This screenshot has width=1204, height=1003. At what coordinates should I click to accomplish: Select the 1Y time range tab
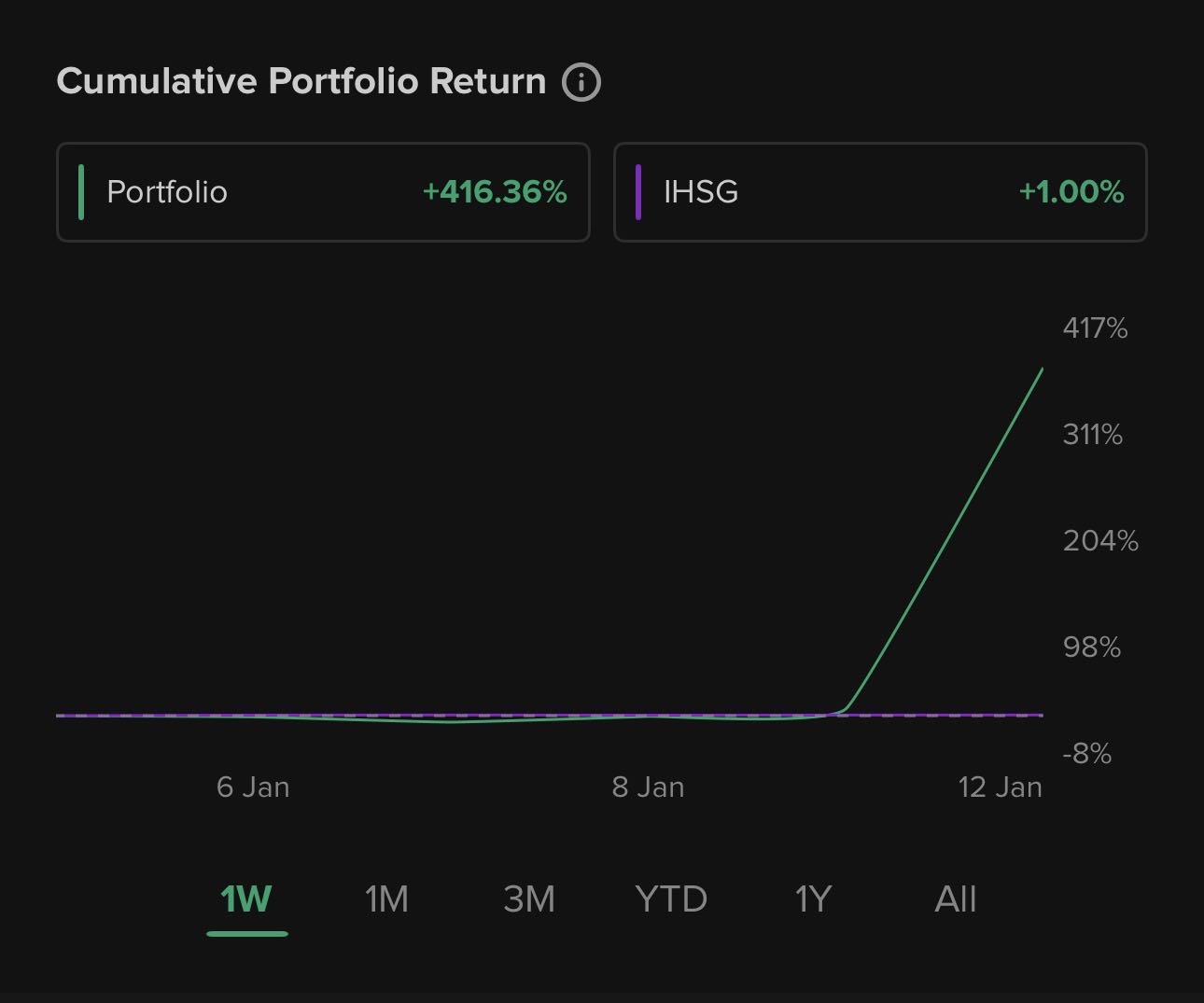812,899
